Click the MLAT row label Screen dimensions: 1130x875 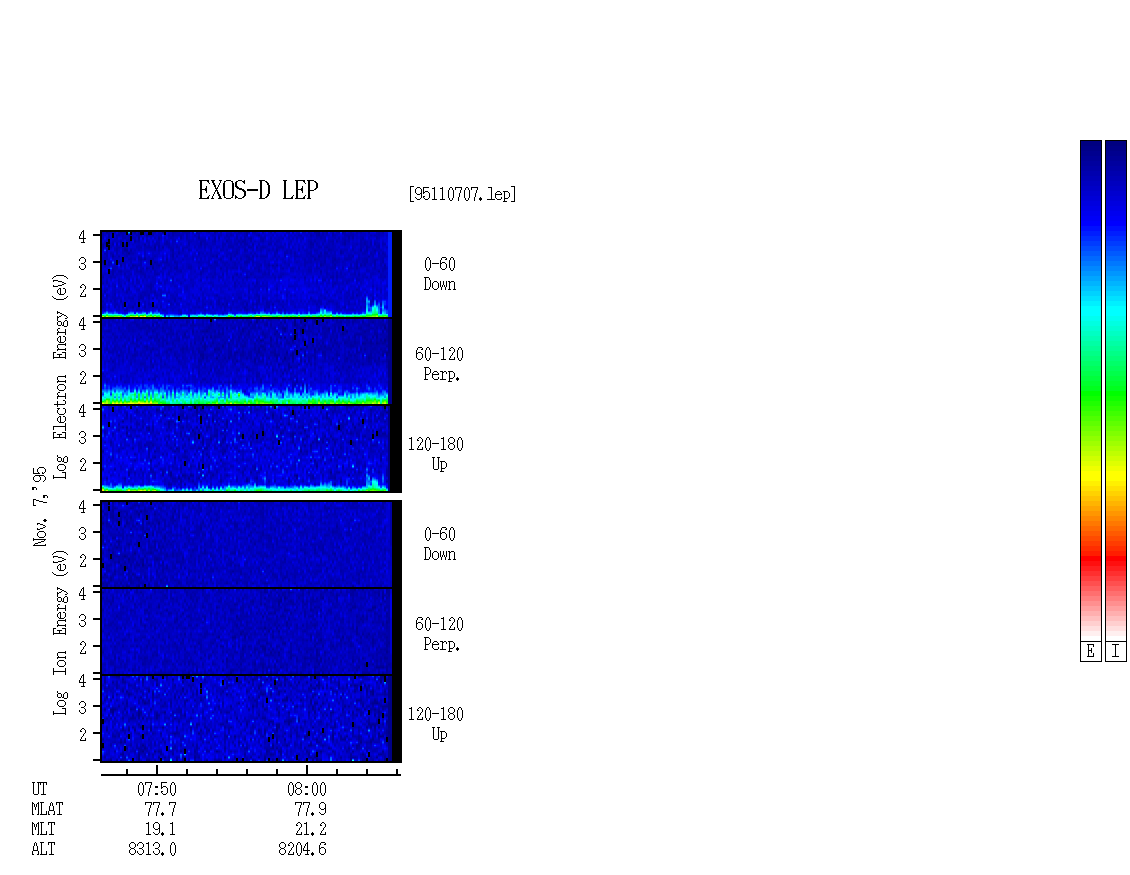(47, 810)
